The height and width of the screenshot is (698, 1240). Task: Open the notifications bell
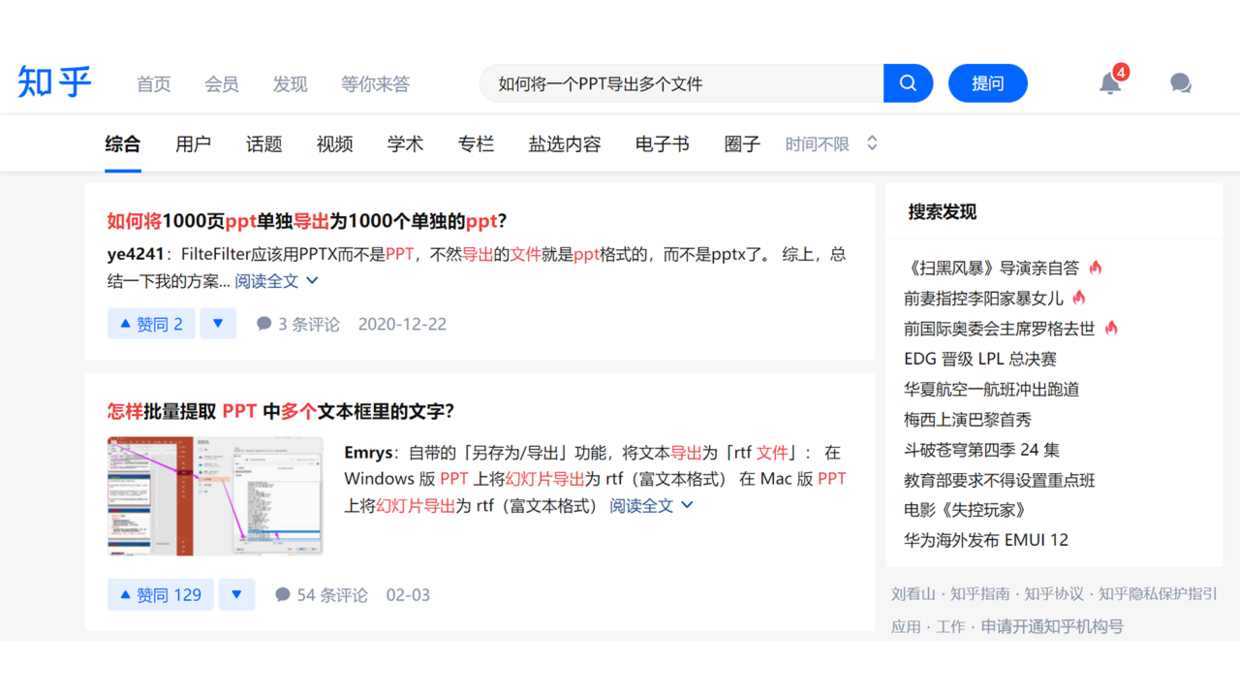(1110, 83)
